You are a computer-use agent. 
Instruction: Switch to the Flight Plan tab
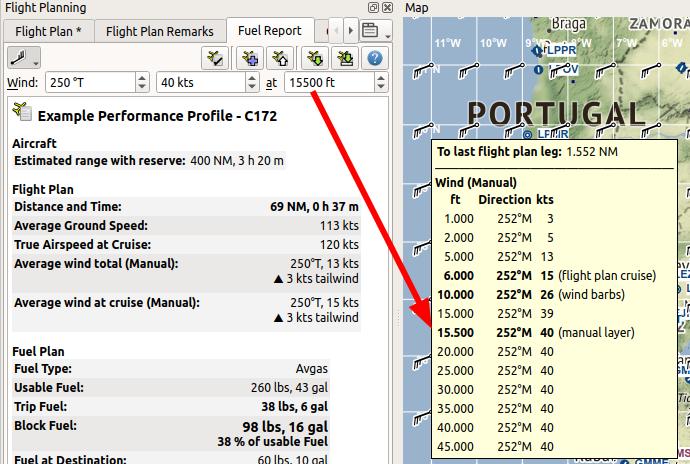[x=48, y=31]
